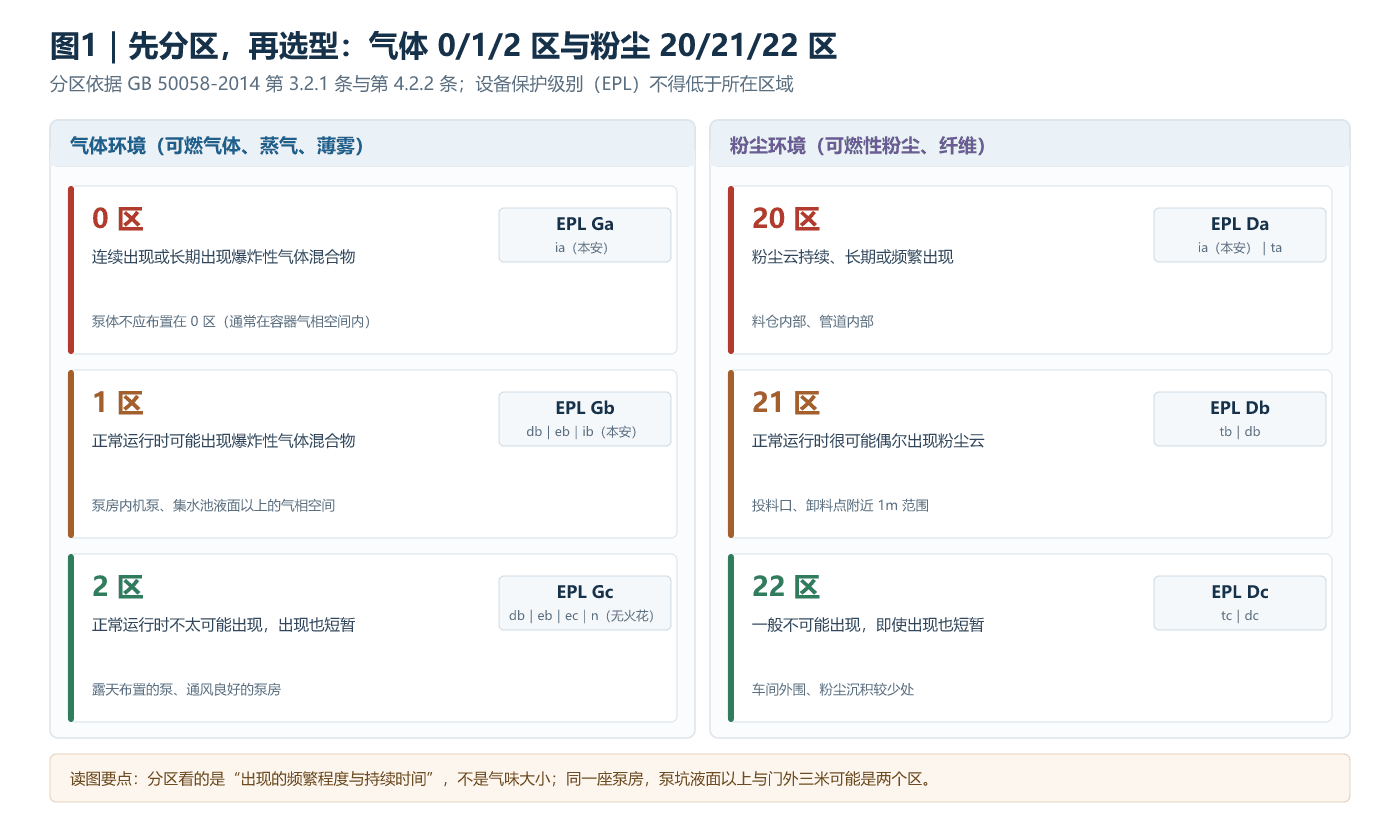
Task: Click the description "连续出现或长期出现爆炸性气体混合物"
Action: (x=224, y=257)
